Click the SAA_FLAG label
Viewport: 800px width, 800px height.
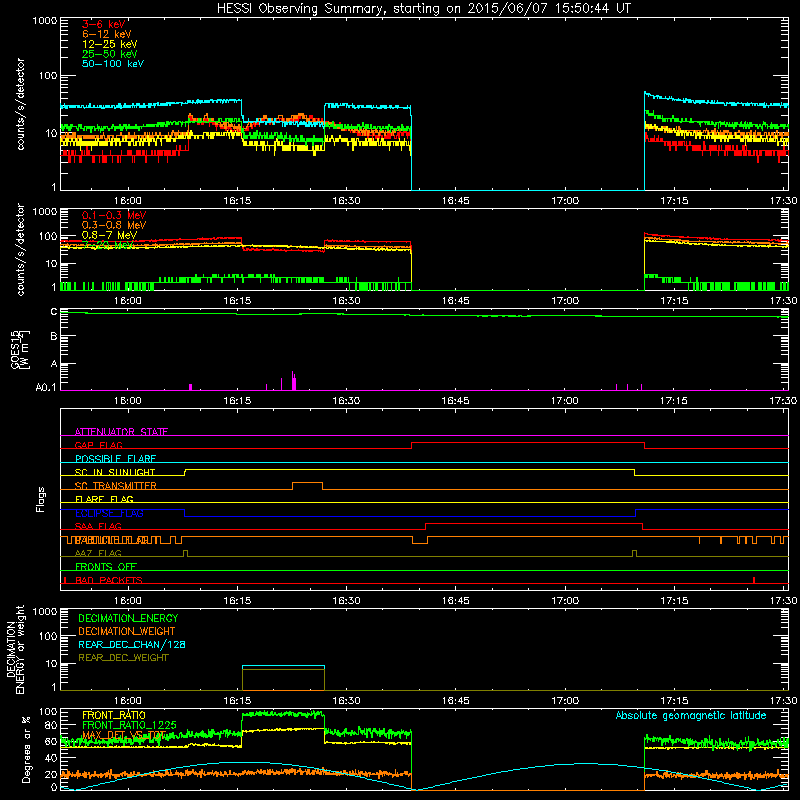pos(98,526)
